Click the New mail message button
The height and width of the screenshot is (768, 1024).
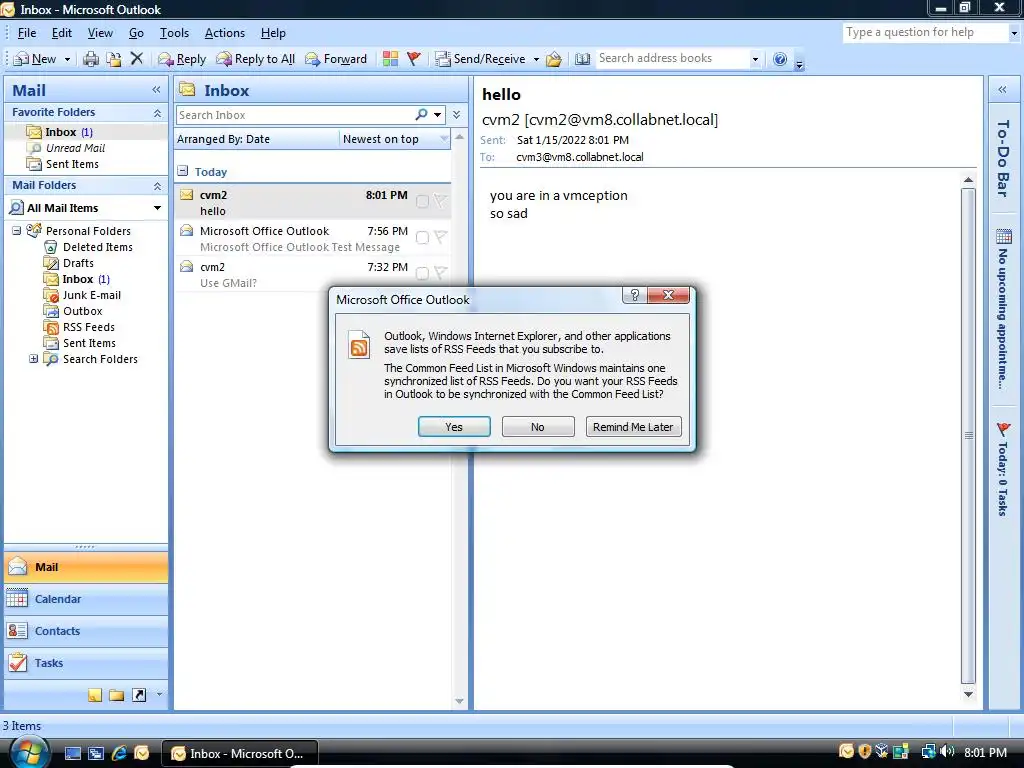pyautogui.click(x=35, y=59)
